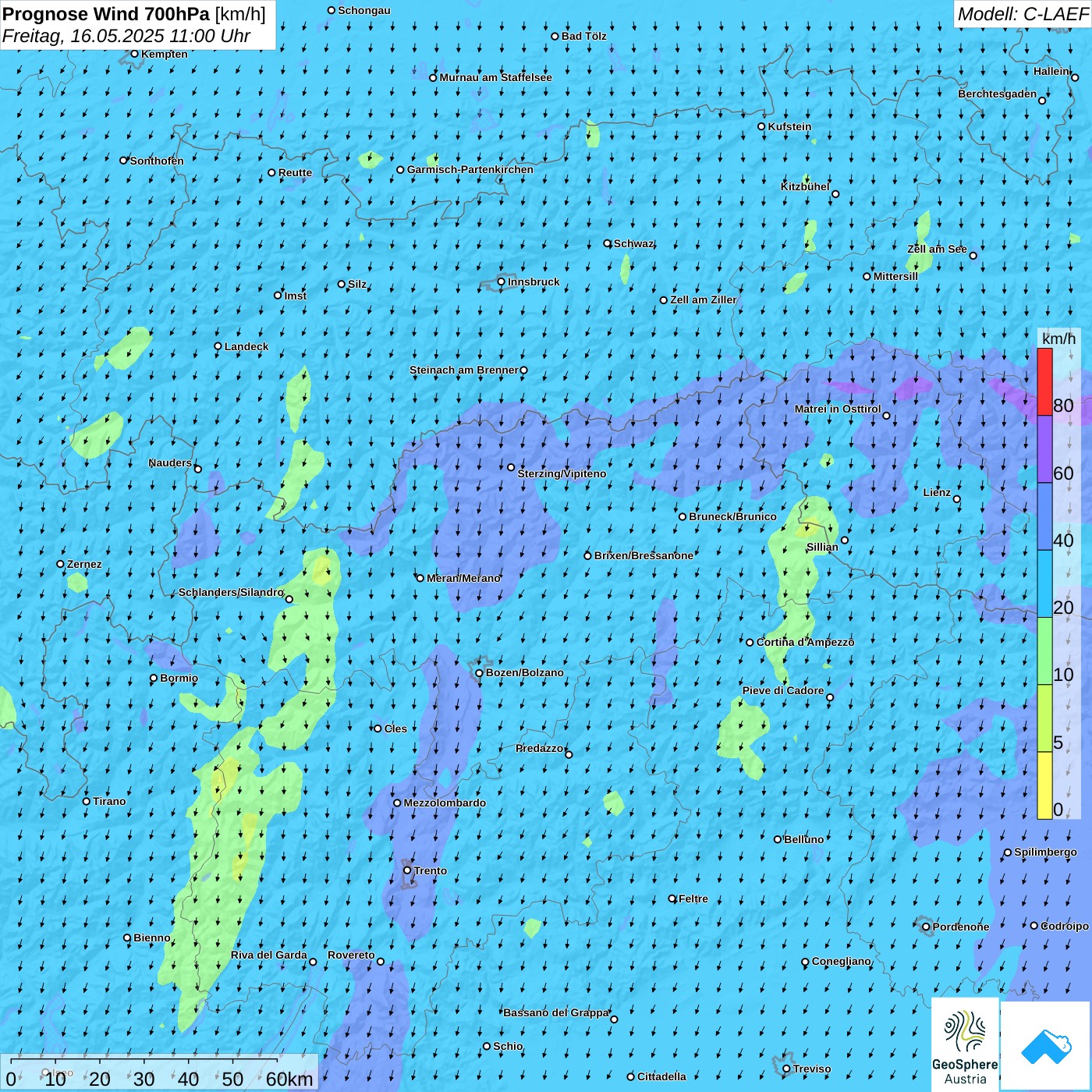Screen dimensions: 1092x1092
Task: Click the GeoSphere Austria logo
Action: (965, 1045)
